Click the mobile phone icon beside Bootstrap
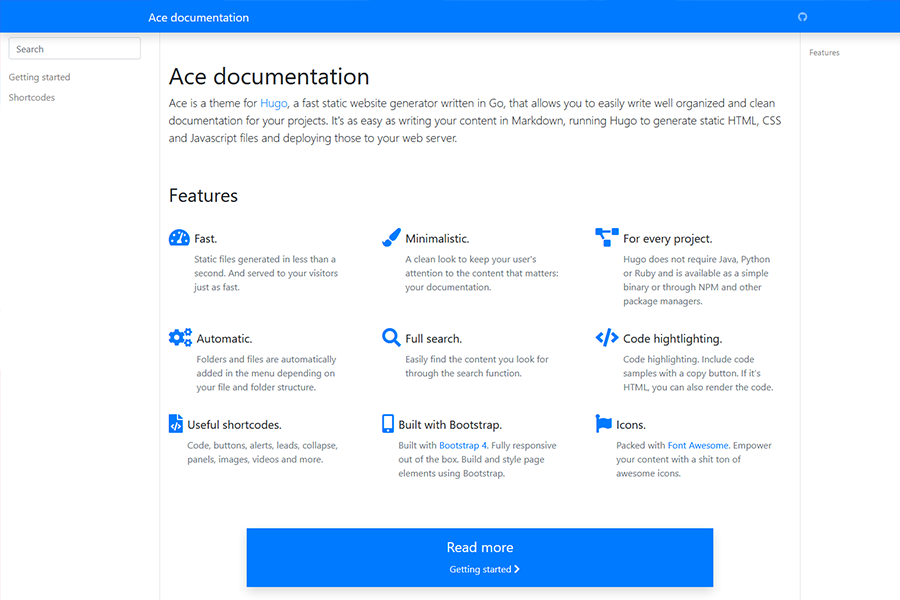Viewport: 900px width, 600px height. 388,424
